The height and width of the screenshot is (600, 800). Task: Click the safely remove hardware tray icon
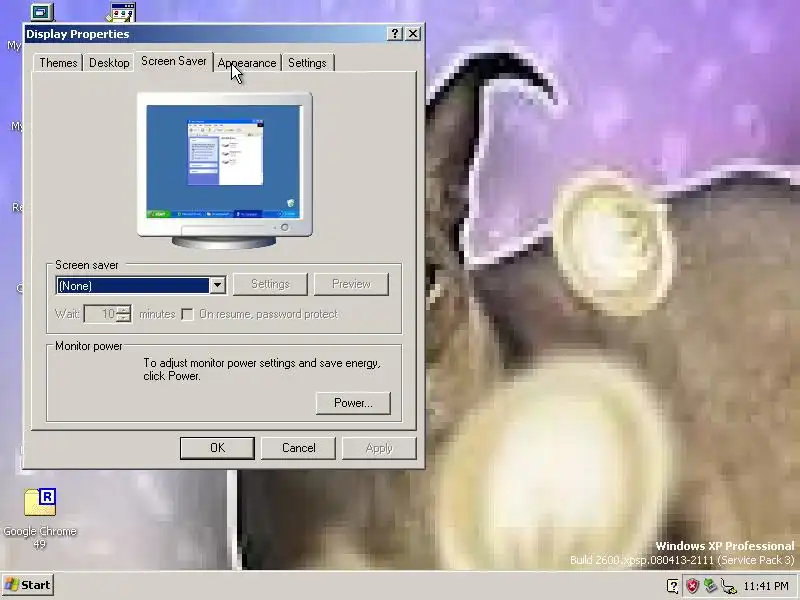pyautogui.click(x=710, y=585)
